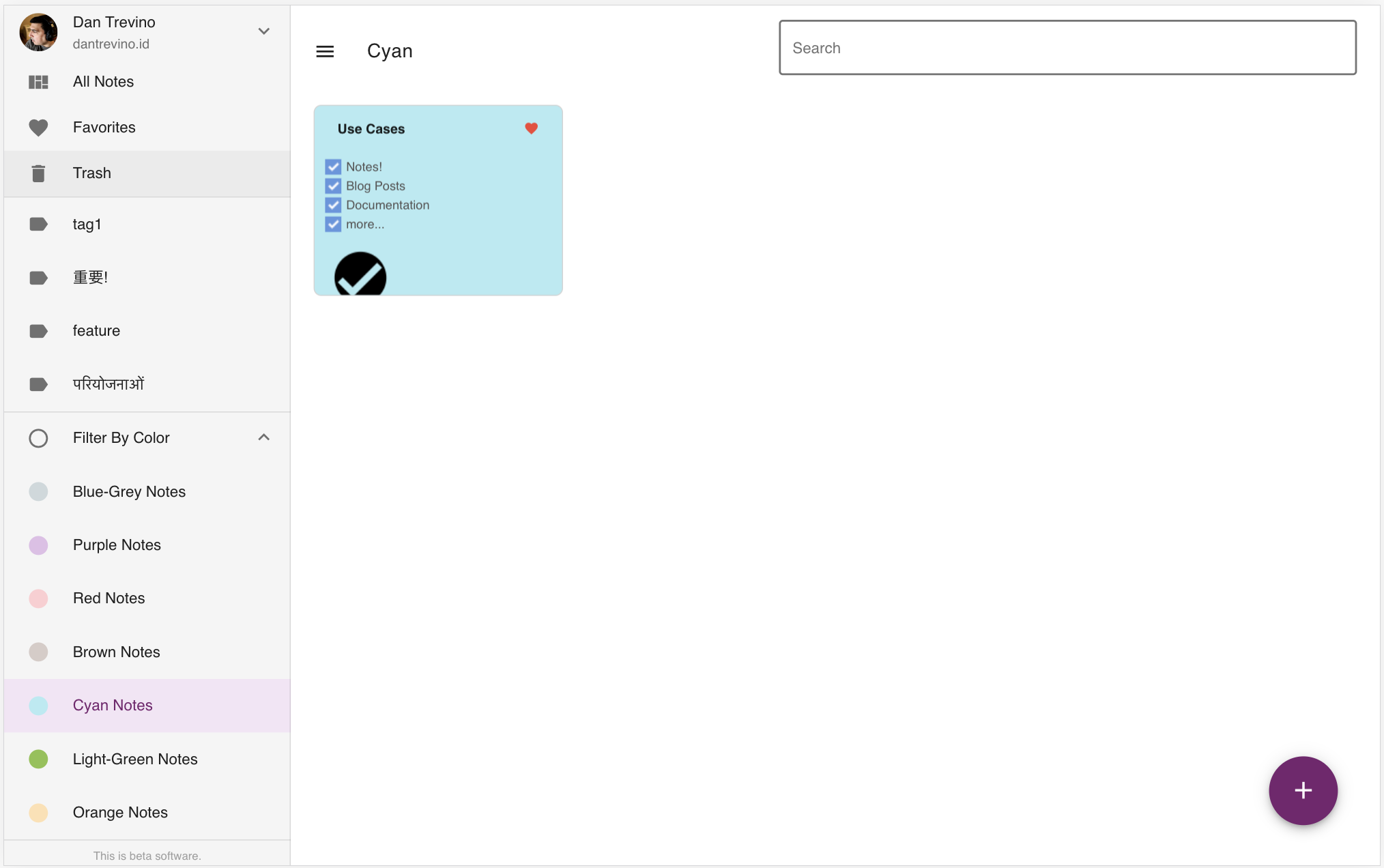Select Light-Green Notes filter
This screenshot has width=1384, height=868.
tap(134, 759)
